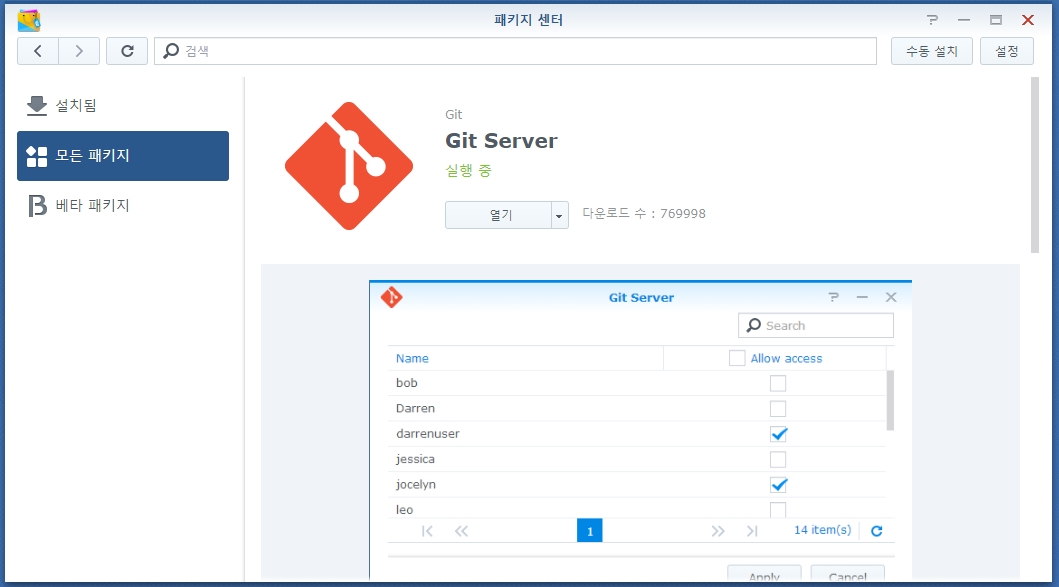This screenshot has width=1059, height=587.
Task: Select 베타 패키지 beta packages
Action: pyautogui.click(x=123, y=205)
